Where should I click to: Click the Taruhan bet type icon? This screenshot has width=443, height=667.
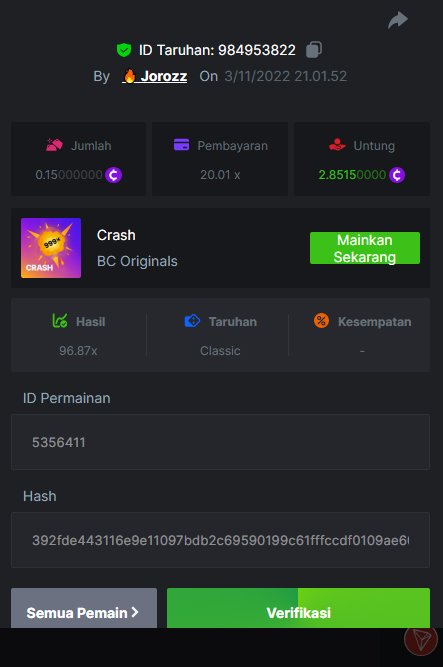pyautogui.click(x=192, y=321)
